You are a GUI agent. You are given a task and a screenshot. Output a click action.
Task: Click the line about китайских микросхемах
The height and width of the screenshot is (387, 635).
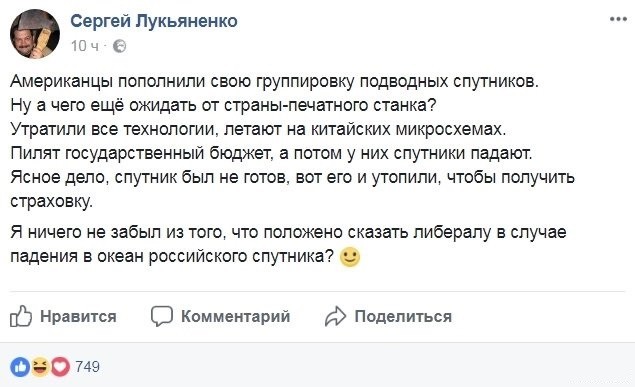(258, 130)
